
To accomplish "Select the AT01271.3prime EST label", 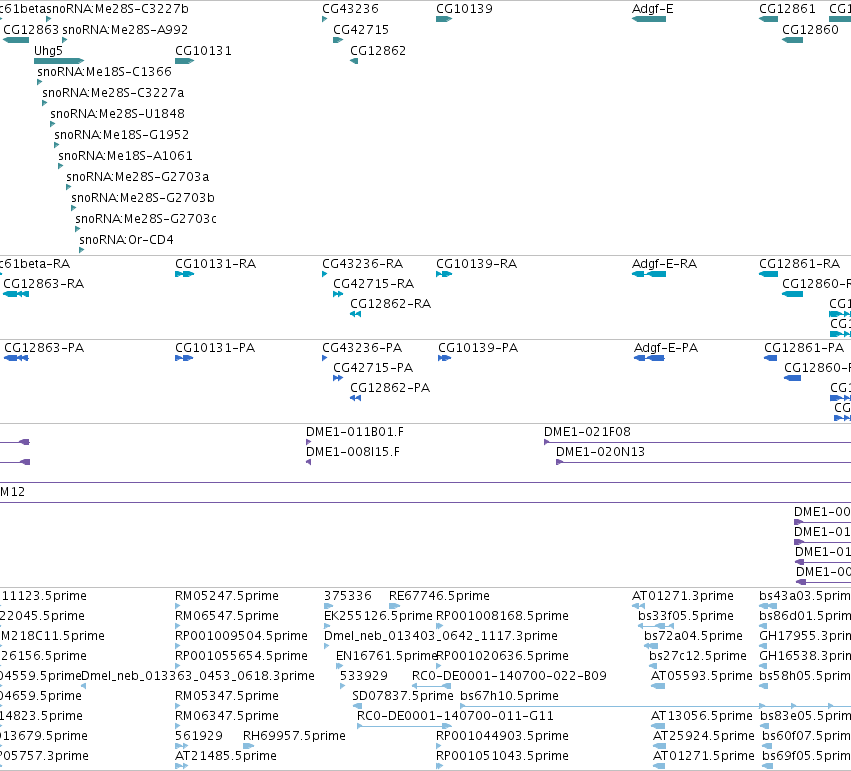I will tap(683, 596).
